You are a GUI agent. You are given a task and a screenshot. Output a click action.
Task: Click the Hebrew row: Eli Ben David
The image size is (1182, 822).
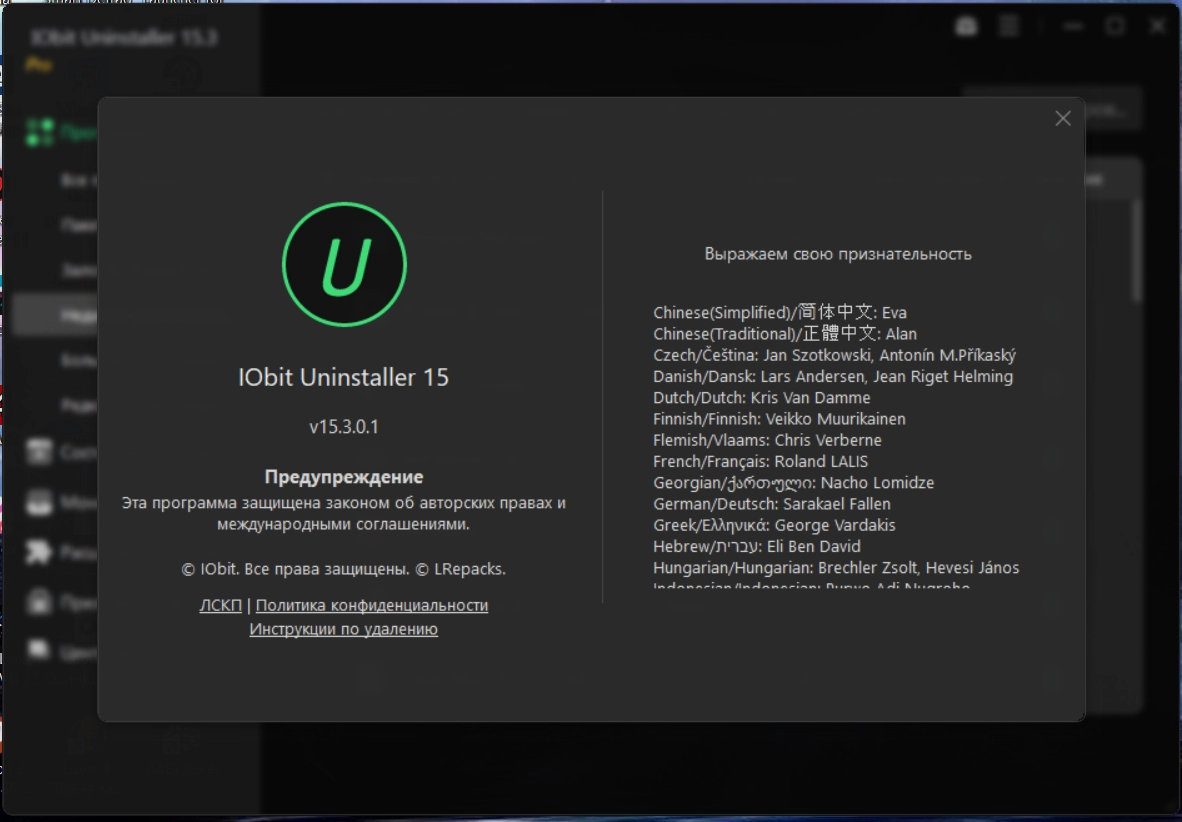click(x=757, y=546)
